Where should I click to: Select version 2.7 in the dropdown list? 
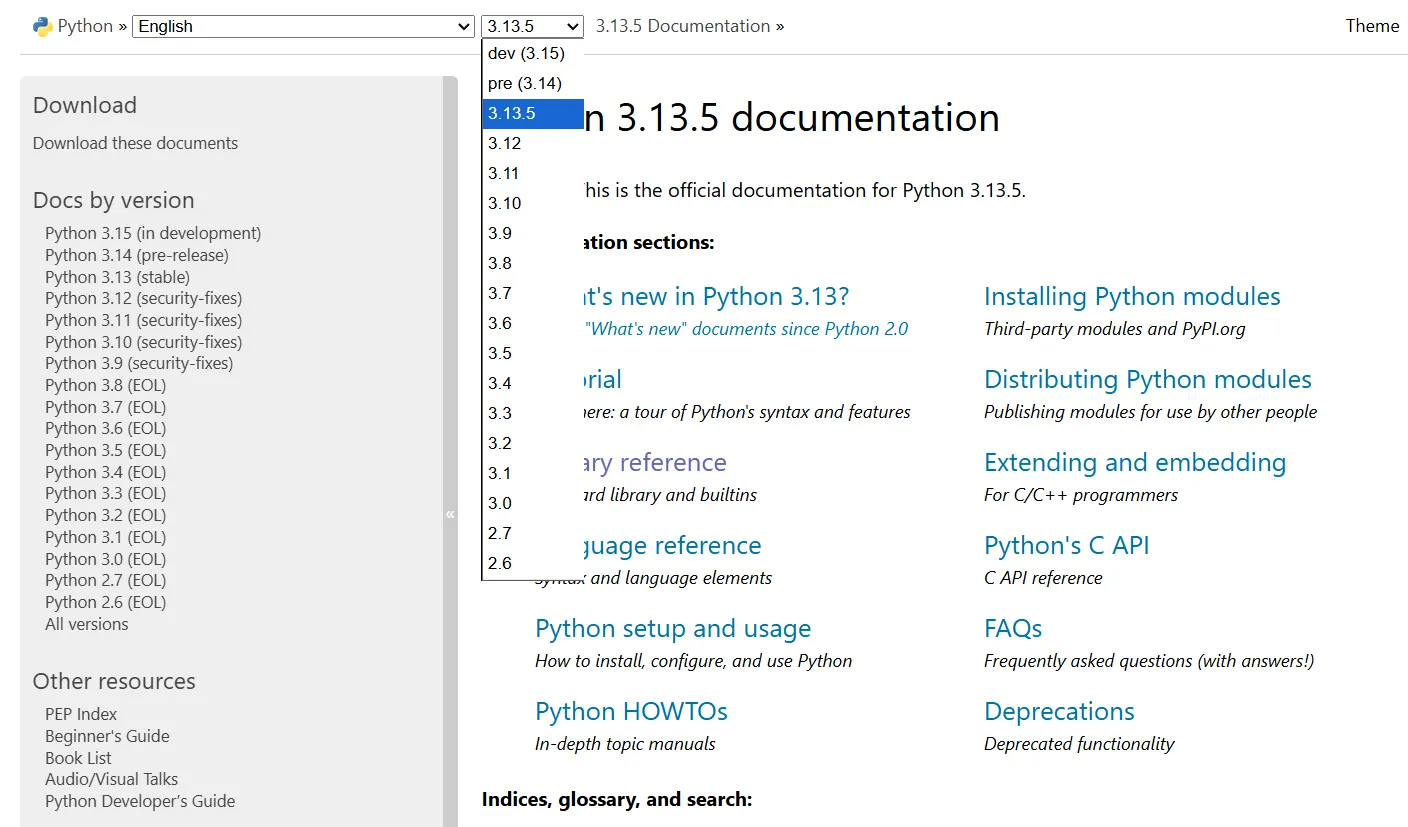[x=500, y=534]
